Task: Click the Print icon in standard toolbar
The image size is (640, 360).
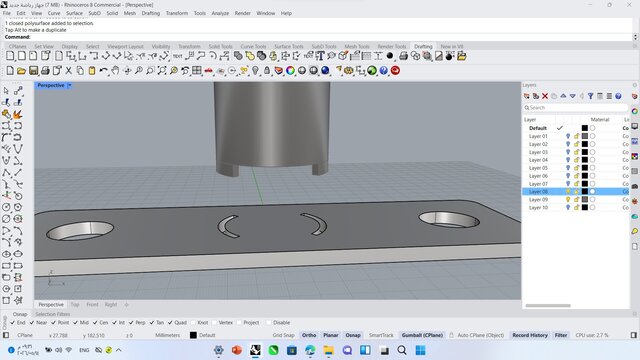Action: (x=45, y=71)
